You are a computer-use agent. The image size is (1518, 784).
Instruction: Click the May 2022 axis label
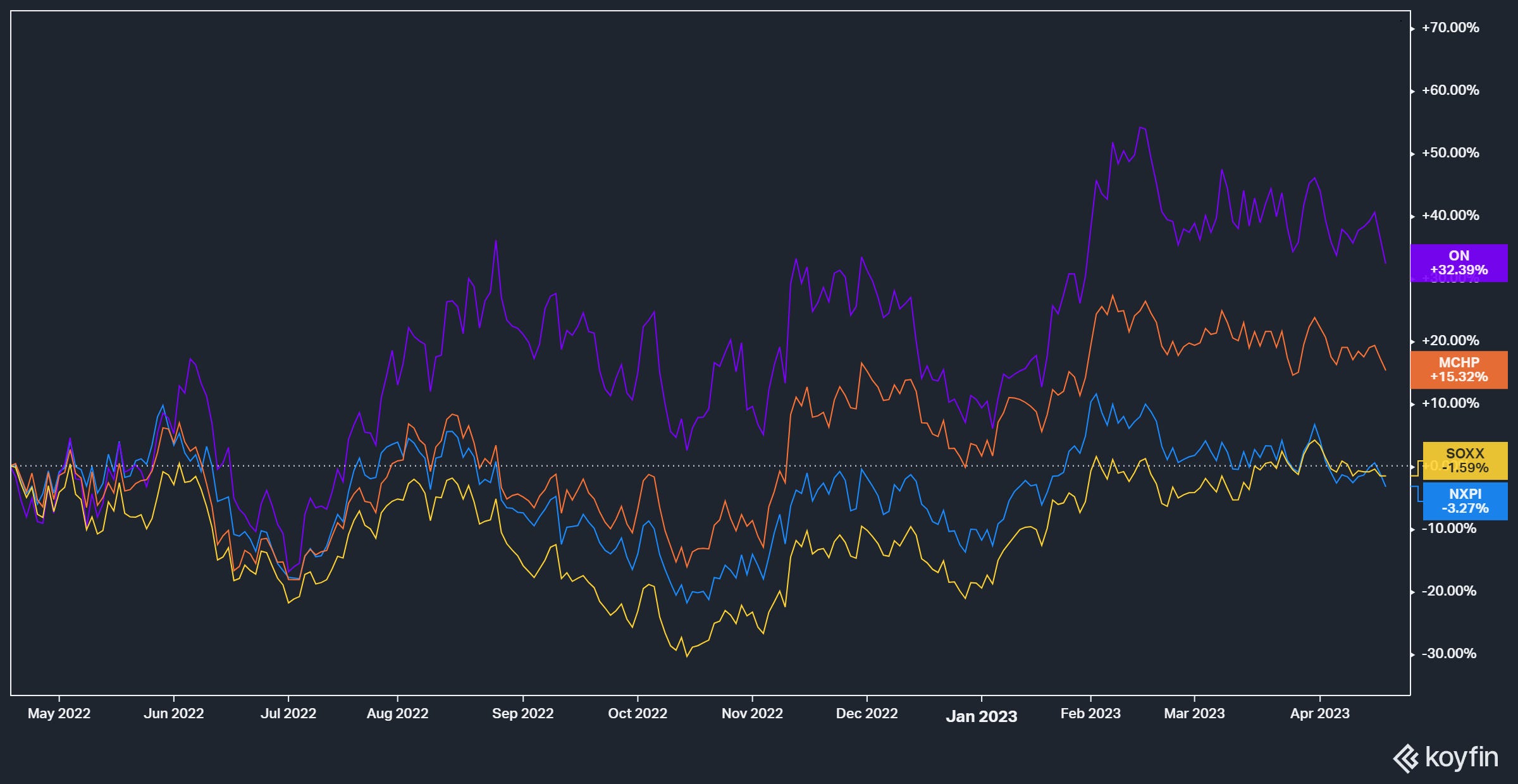(x=59, y=713)
